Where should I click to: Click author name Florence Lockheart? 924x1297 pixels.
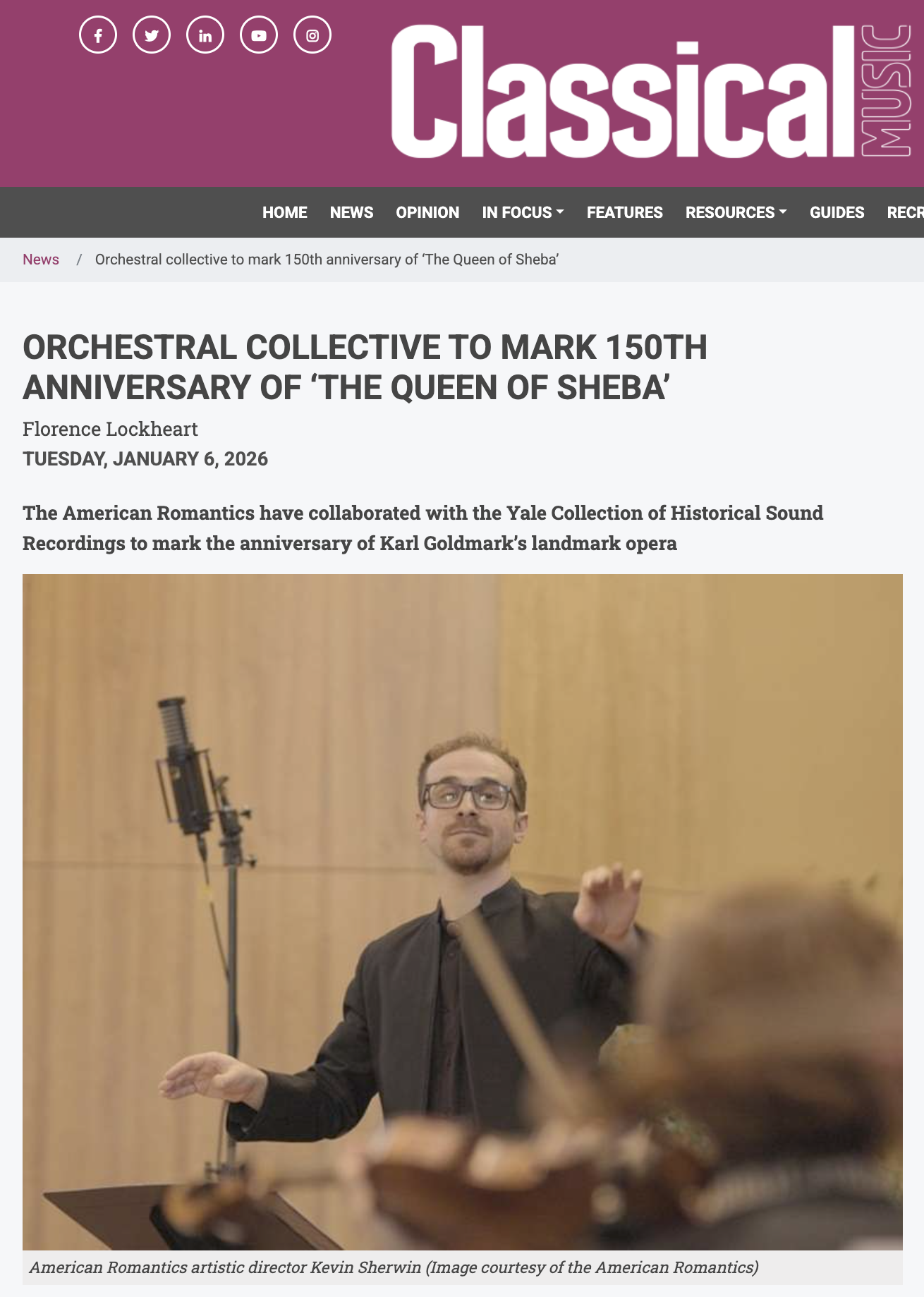pyautogui.click(x=110, y=429)
